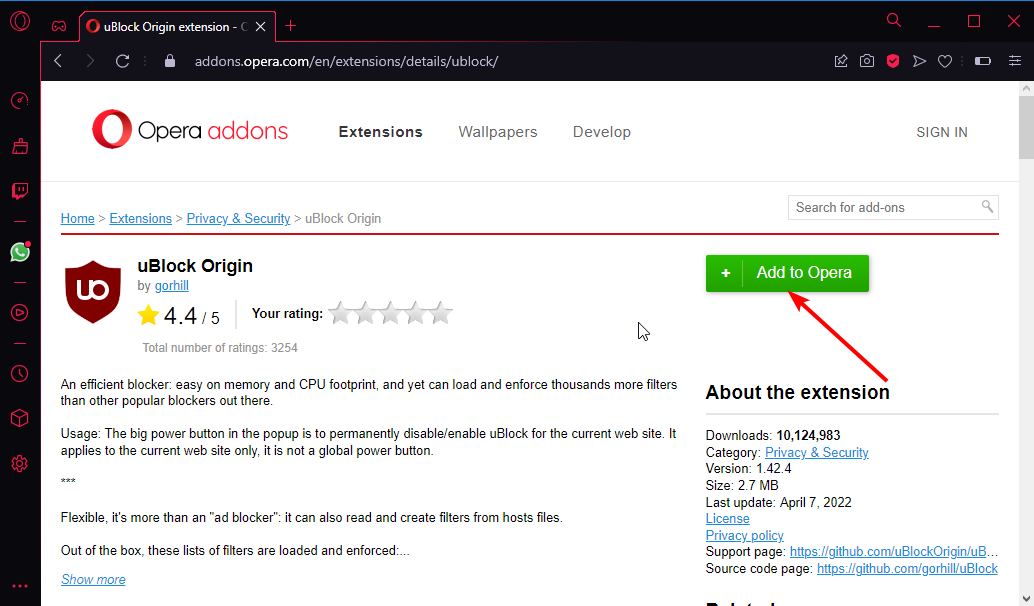Reload the current page

click(122, 61)
